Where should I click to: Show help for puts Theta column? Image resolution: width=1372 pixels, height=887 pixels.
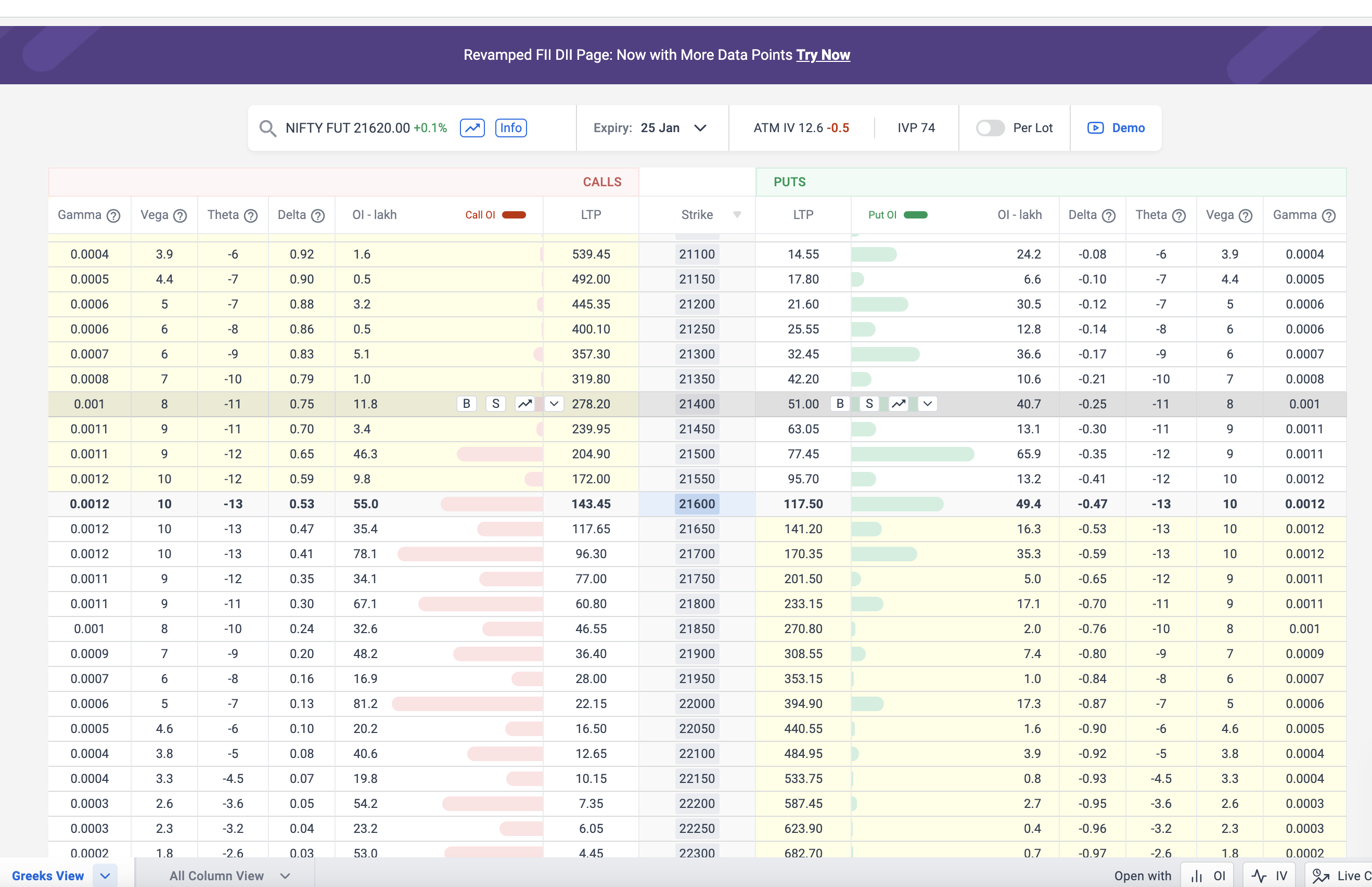pyautogui.click(x=1179, y=215)
